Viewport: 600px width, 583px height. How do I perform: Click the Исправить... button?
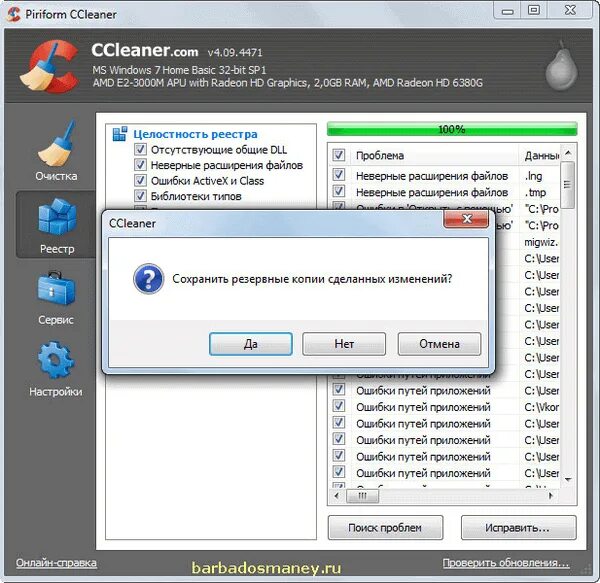tap(518, 528)
